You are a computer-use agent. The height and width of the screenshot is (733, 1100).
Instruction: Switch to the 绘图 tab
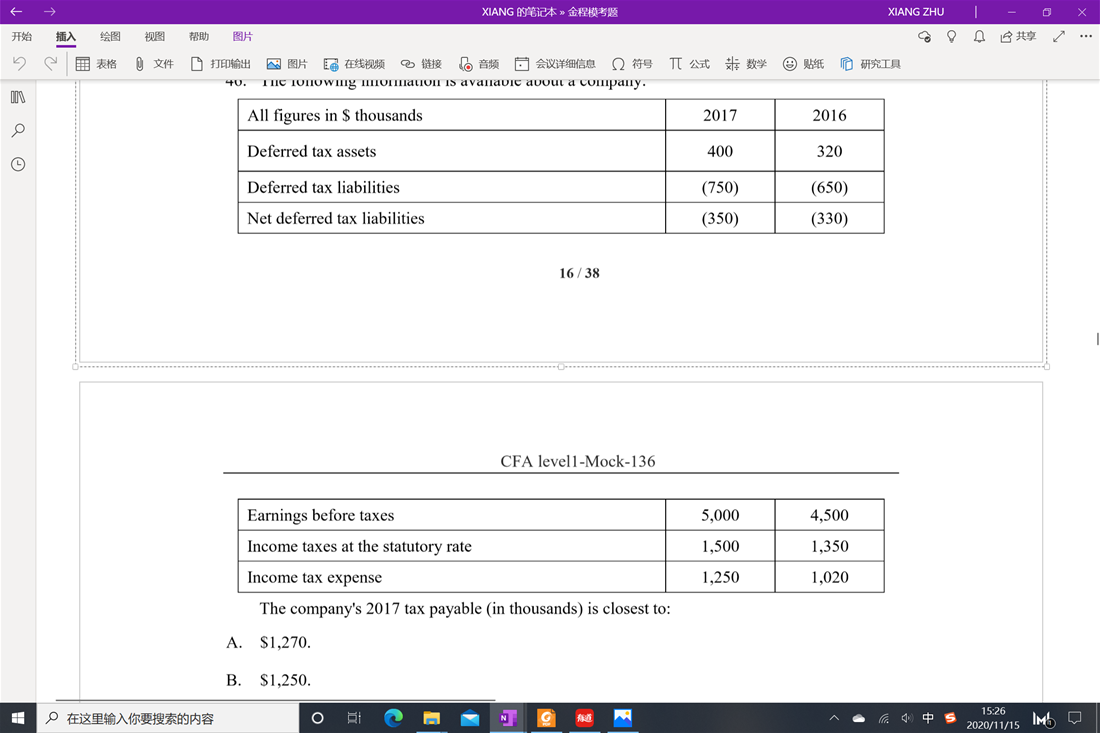(x=110, y=37)
